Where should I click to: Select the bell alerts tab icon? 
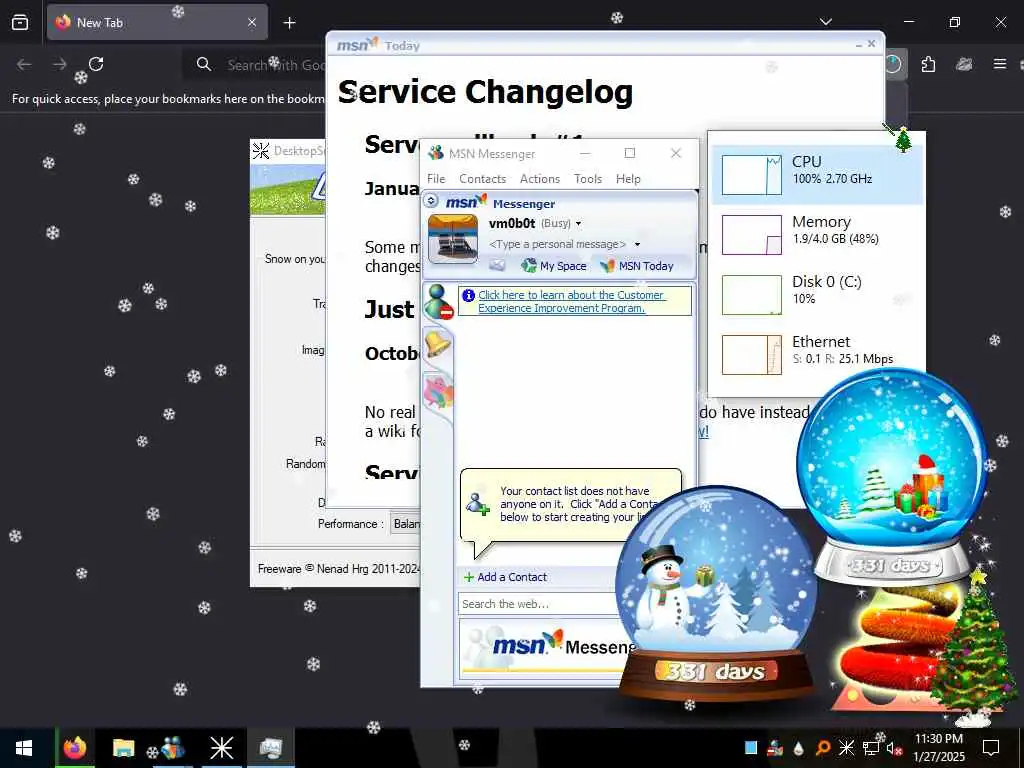438,344
